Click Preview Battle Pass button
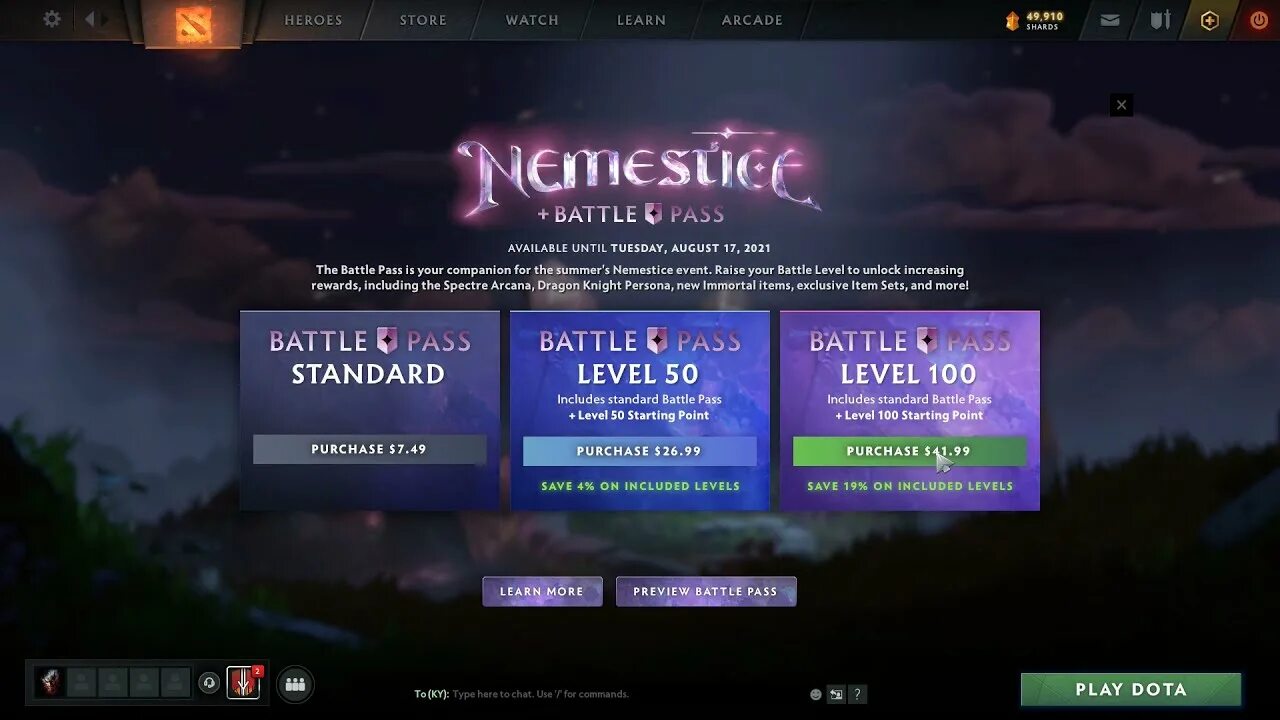 click(x=706, y=591)
